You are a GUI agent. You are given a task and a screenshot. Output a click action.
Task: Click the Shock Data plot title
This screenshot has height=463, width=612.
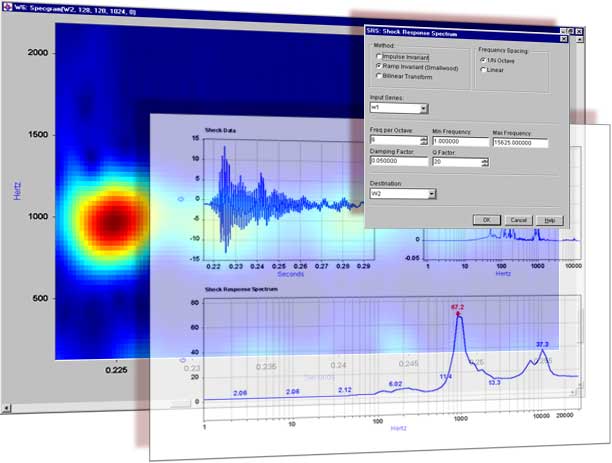[220, 130]
